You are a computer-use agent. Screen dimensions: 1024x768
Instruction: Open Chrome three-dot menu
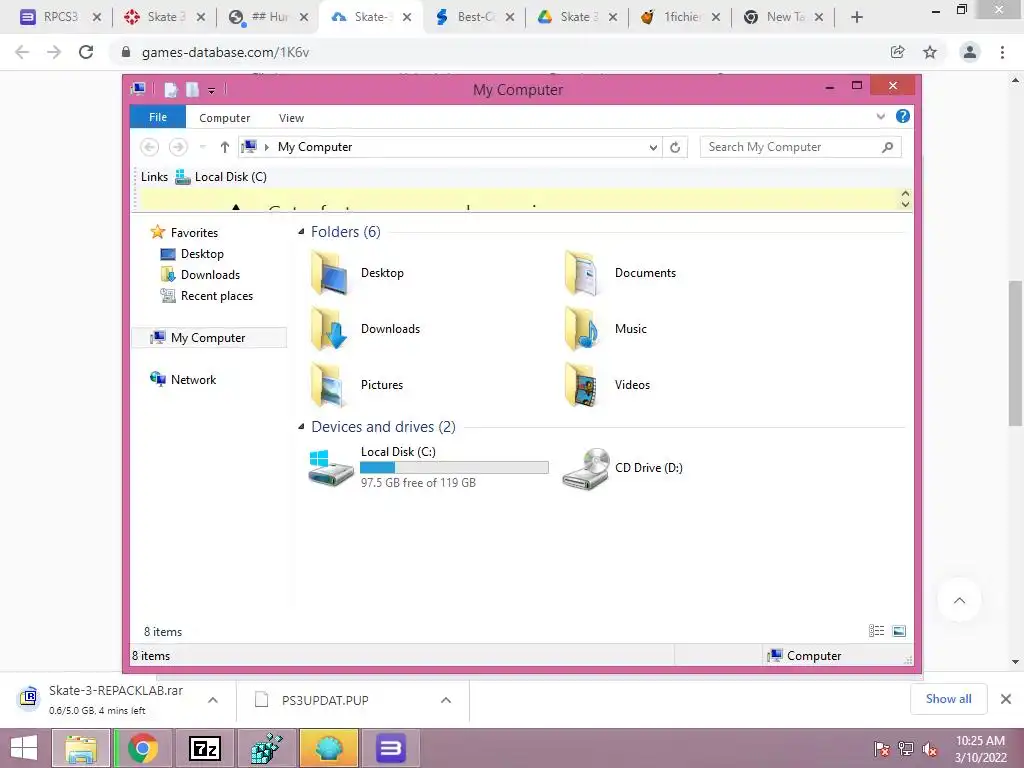(x=1002, y=52)
